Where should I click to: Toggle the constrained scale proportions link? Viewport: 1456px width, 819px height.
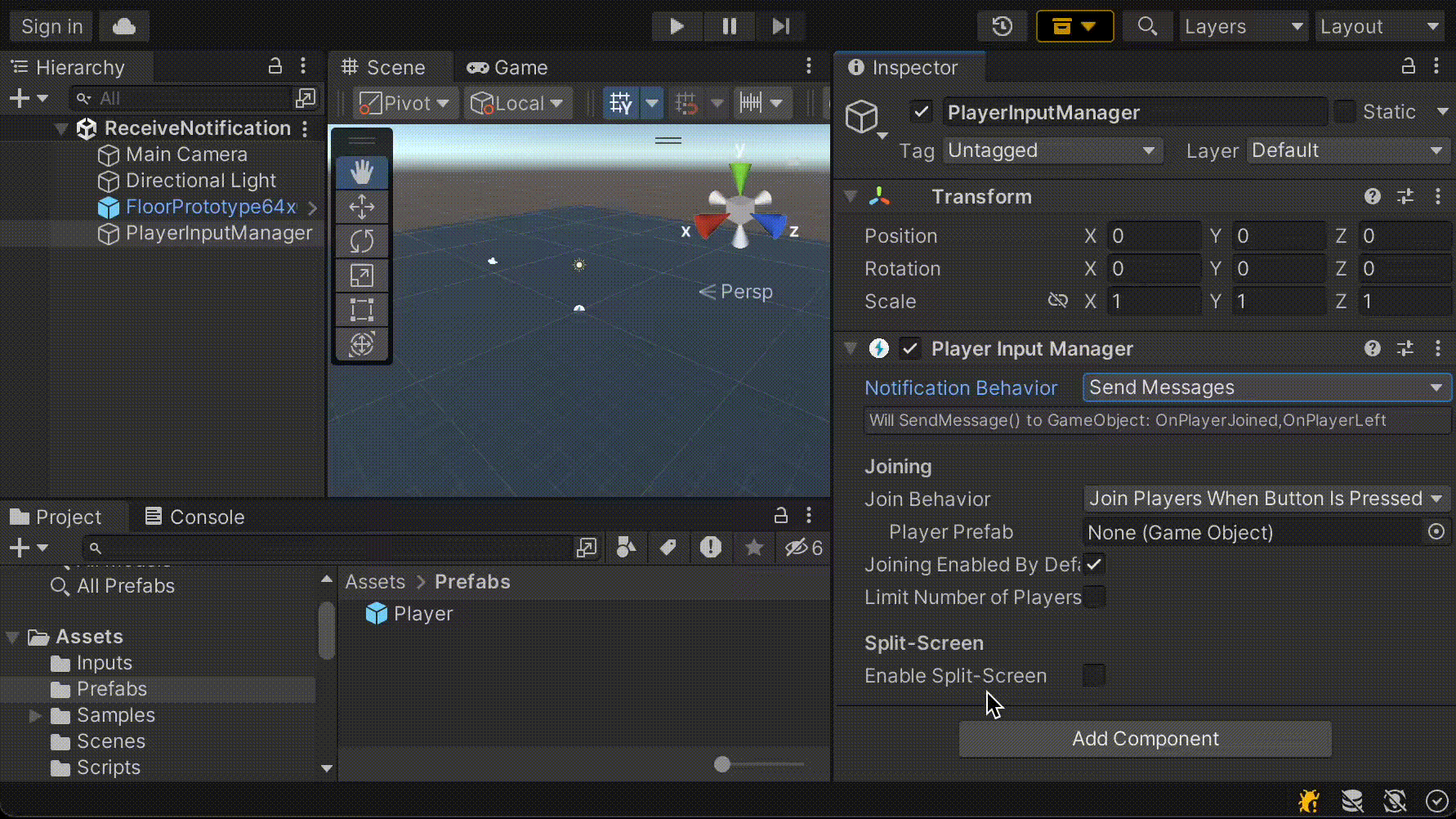tap(1058, 301)
